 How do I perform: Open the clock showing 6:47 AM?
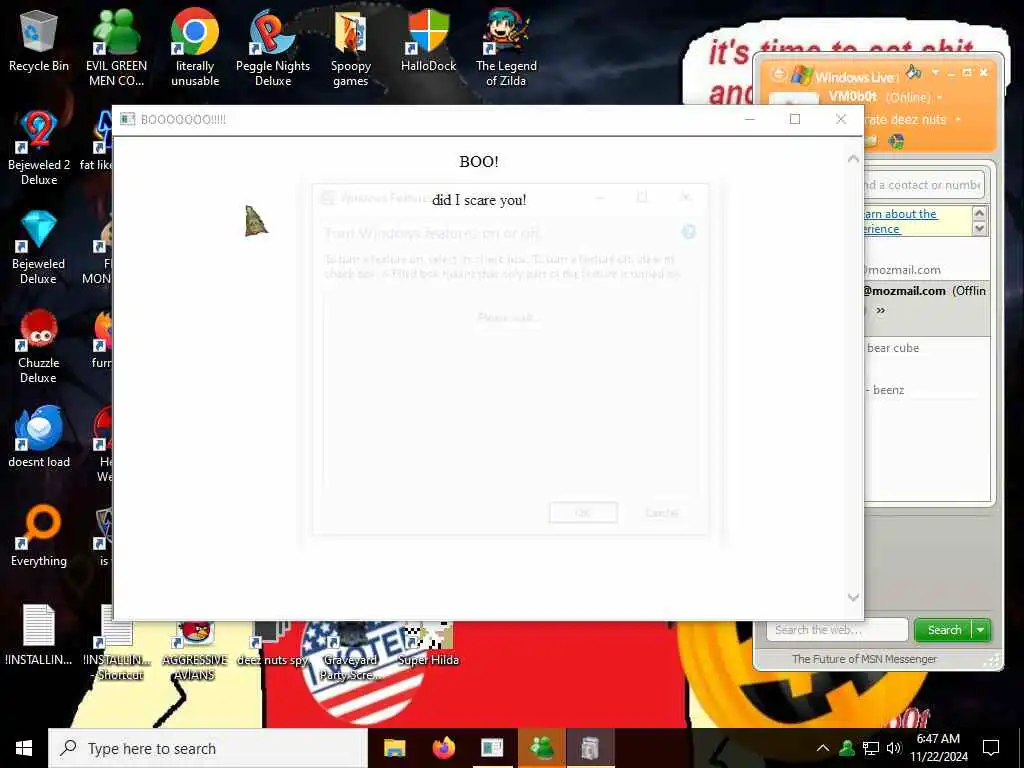coord(939,748)
